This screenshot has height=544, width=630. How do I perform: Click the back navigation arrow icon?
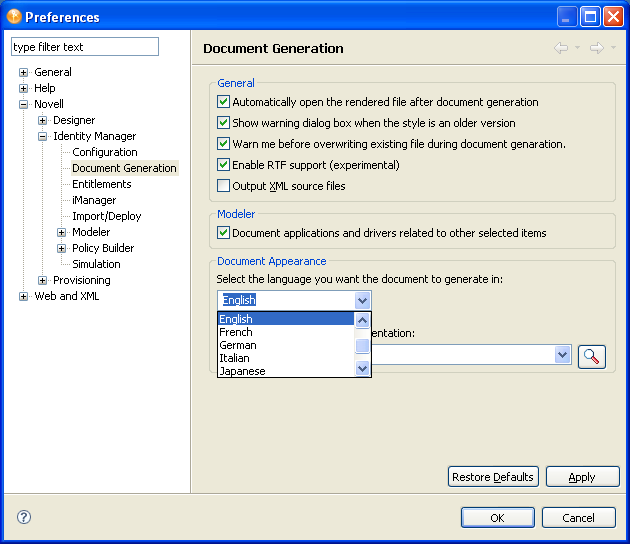[x=561, y=48]
